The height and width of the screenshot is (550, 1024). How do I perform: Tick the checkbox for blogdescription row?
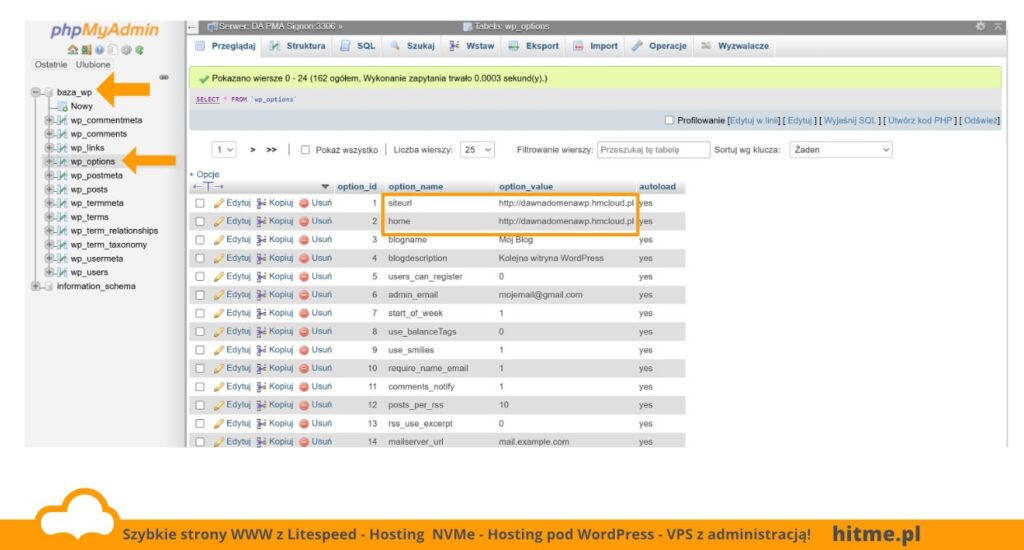pyautogui.click(x=200, y=258)
